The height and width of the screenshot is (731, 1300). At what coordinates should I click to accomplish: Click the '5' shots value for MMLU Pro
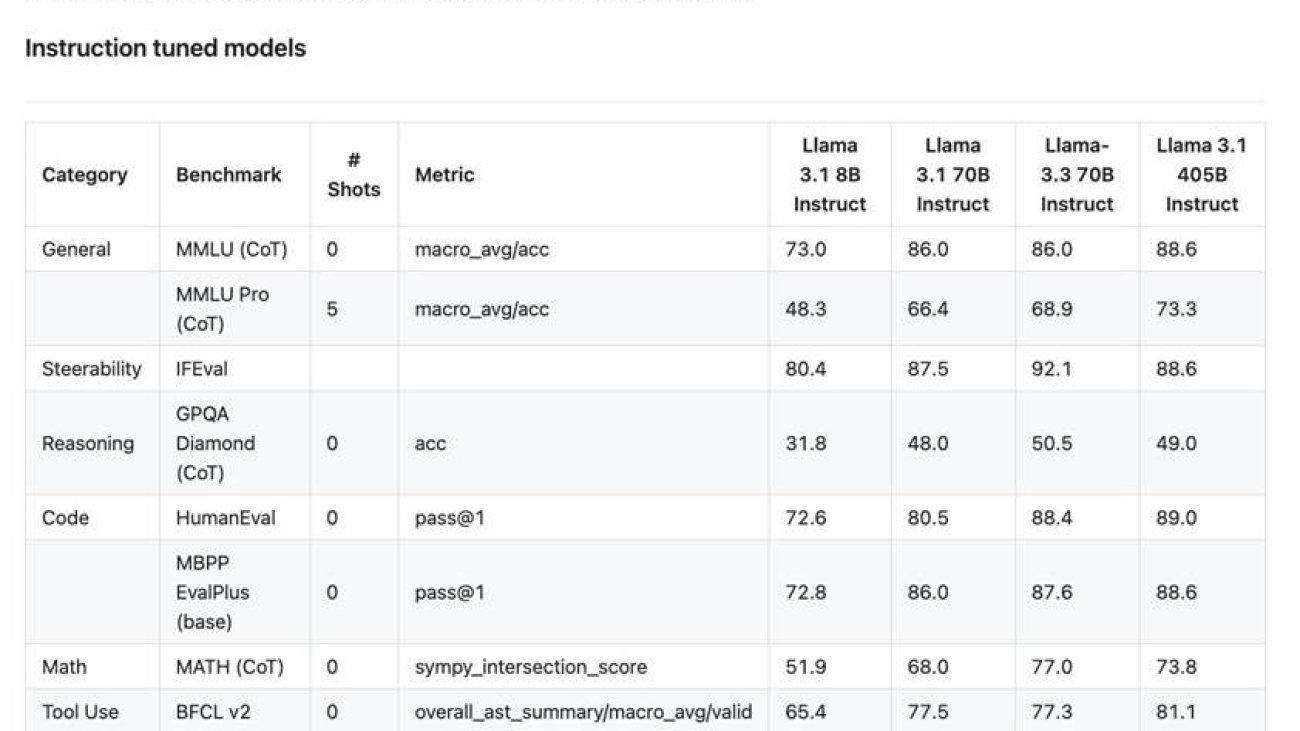[332, 309]
